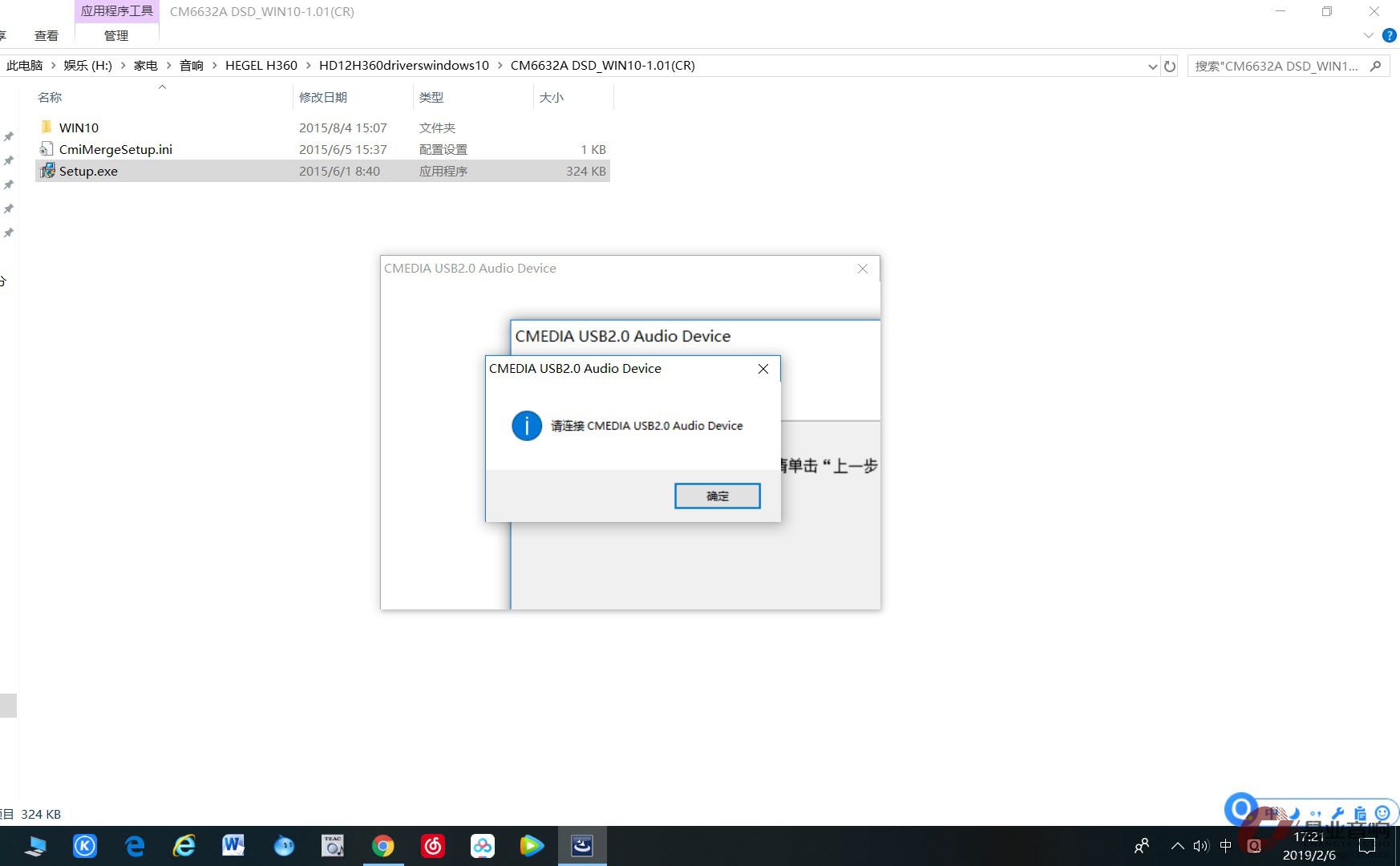Navigate to 此电脑 in breadcrumb

(x=24, y=66)
